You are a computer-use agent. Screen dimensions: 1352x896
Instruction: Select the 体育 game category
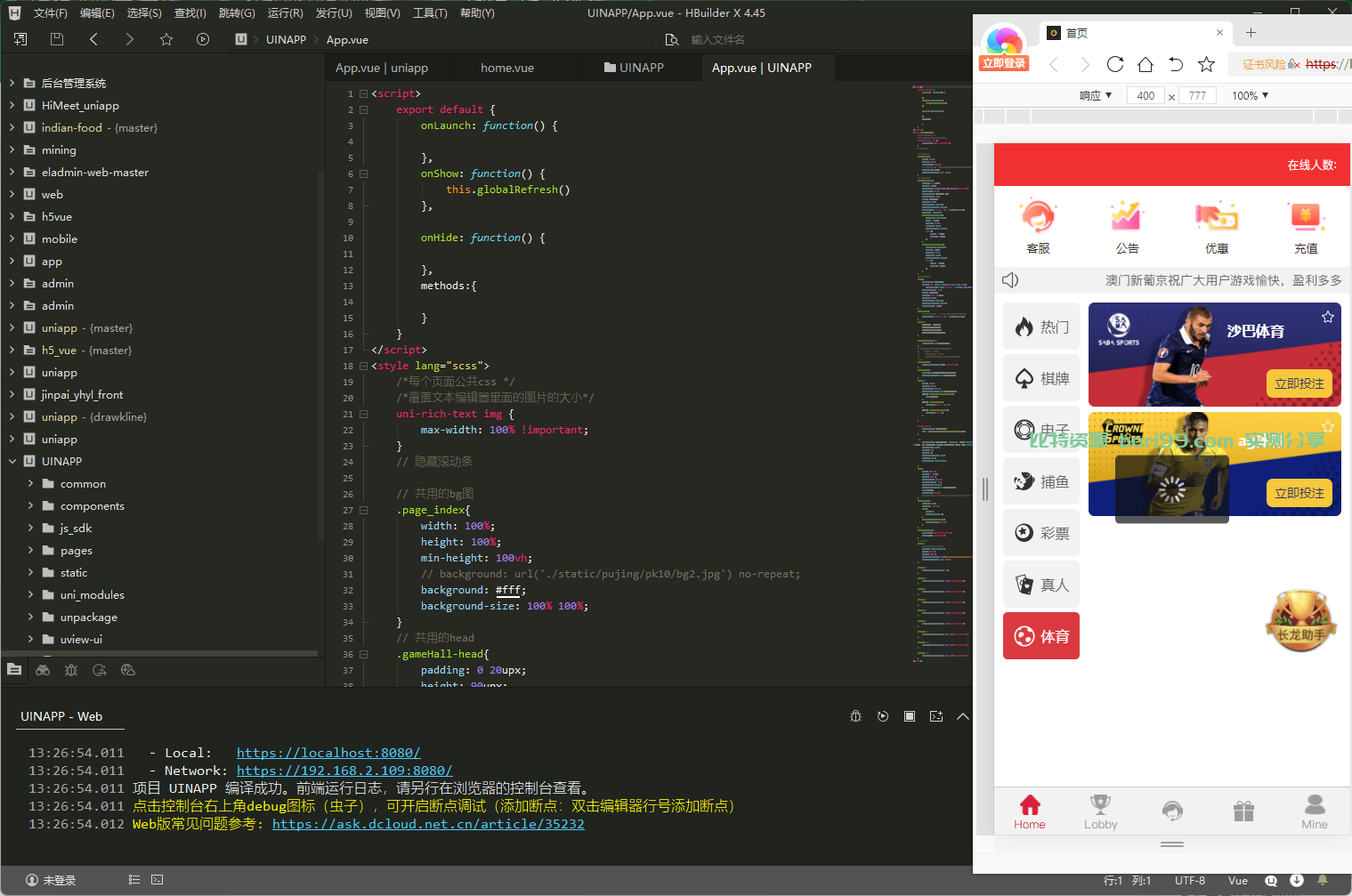point(1041,636)
